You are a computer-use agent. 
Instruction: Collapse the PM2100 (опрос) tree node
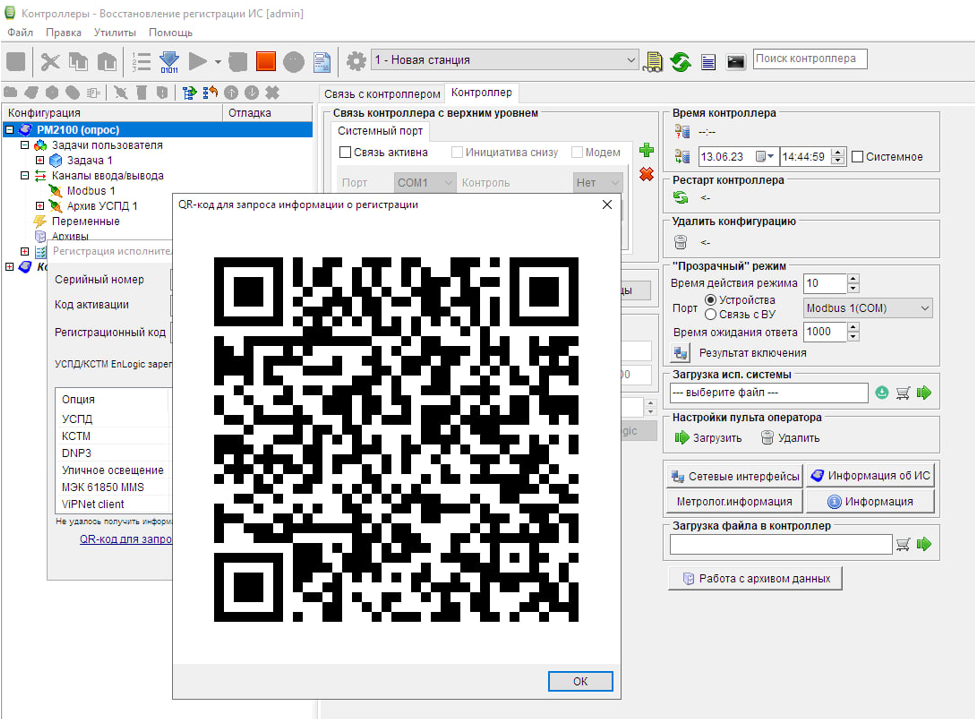[9, 129]
